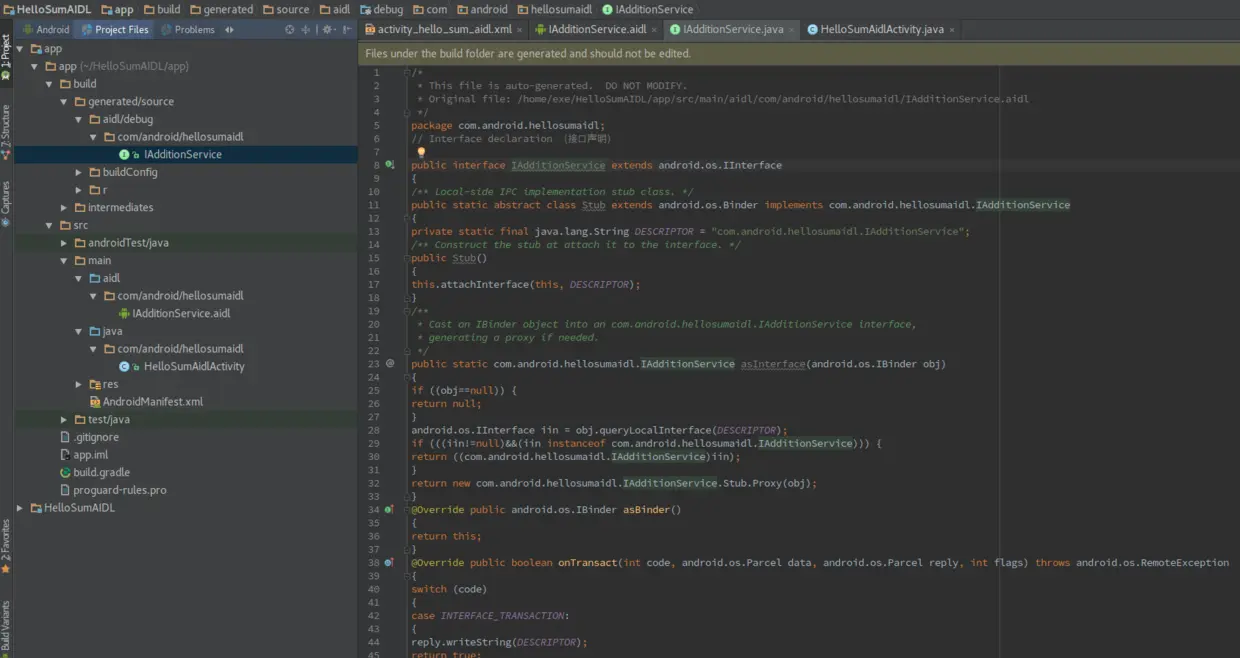1240x658 pixels.
Task: Collapse the build folder in tree
Action: (x=50, y=84)
